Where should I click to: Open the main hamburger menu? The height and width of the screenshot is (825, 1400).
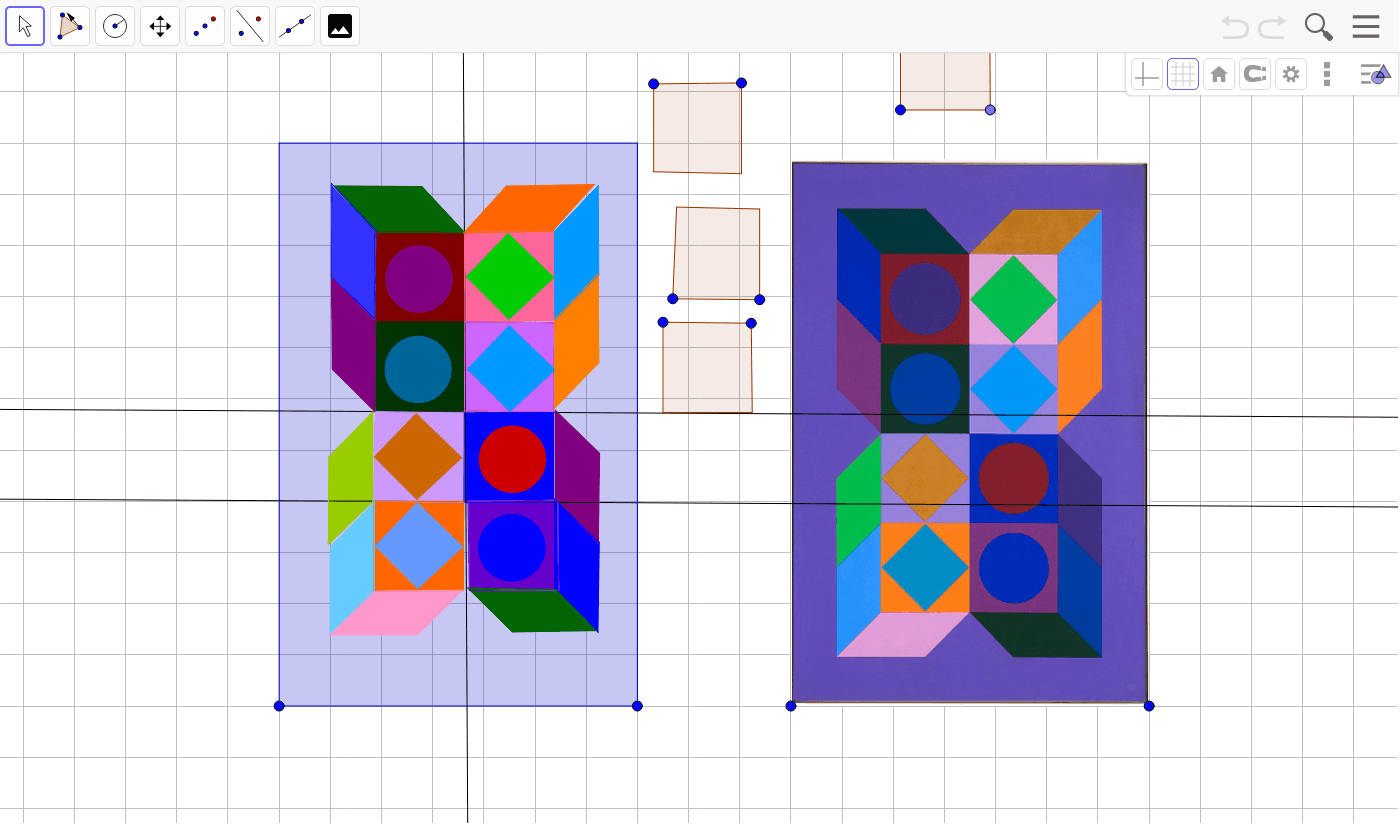click(x=1366, y=27)
